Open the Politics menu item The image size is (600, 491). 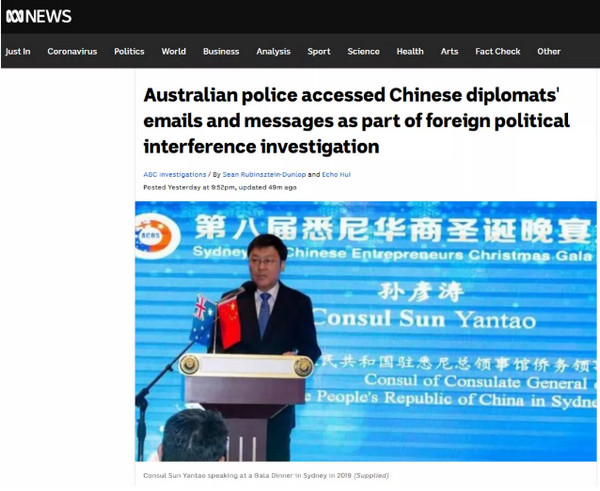pos(129,52)
